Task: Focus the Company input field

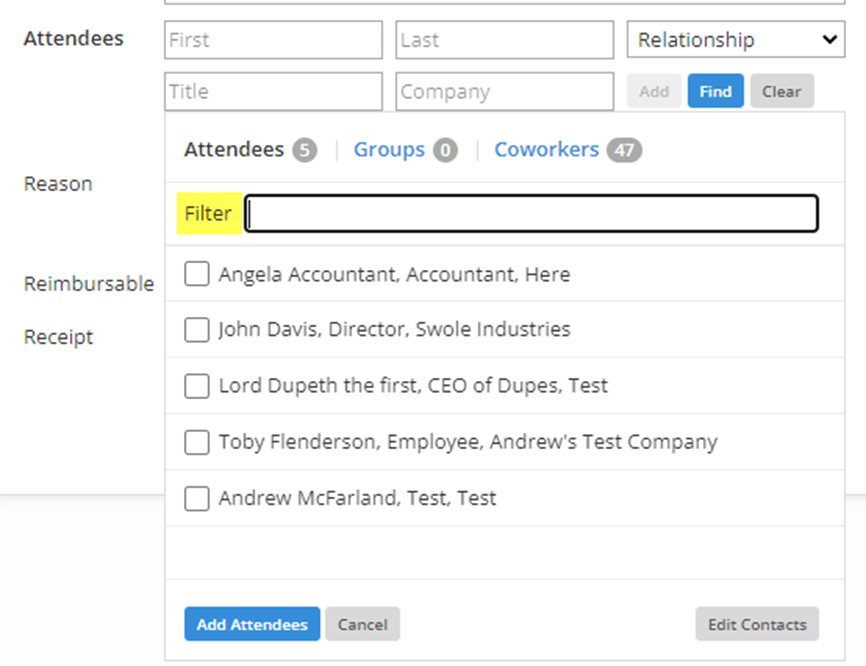Action: [504, 91]
